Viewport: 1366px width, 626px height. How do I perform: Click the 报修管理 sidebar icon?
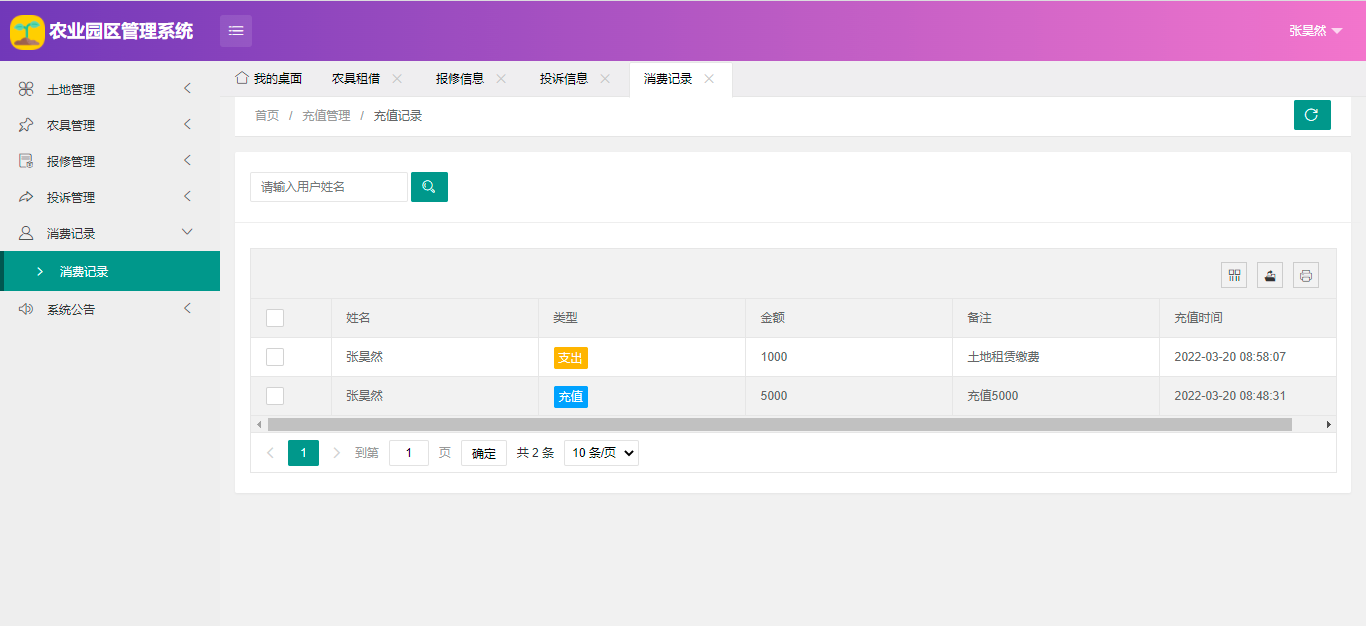click(x=26, y=161)
